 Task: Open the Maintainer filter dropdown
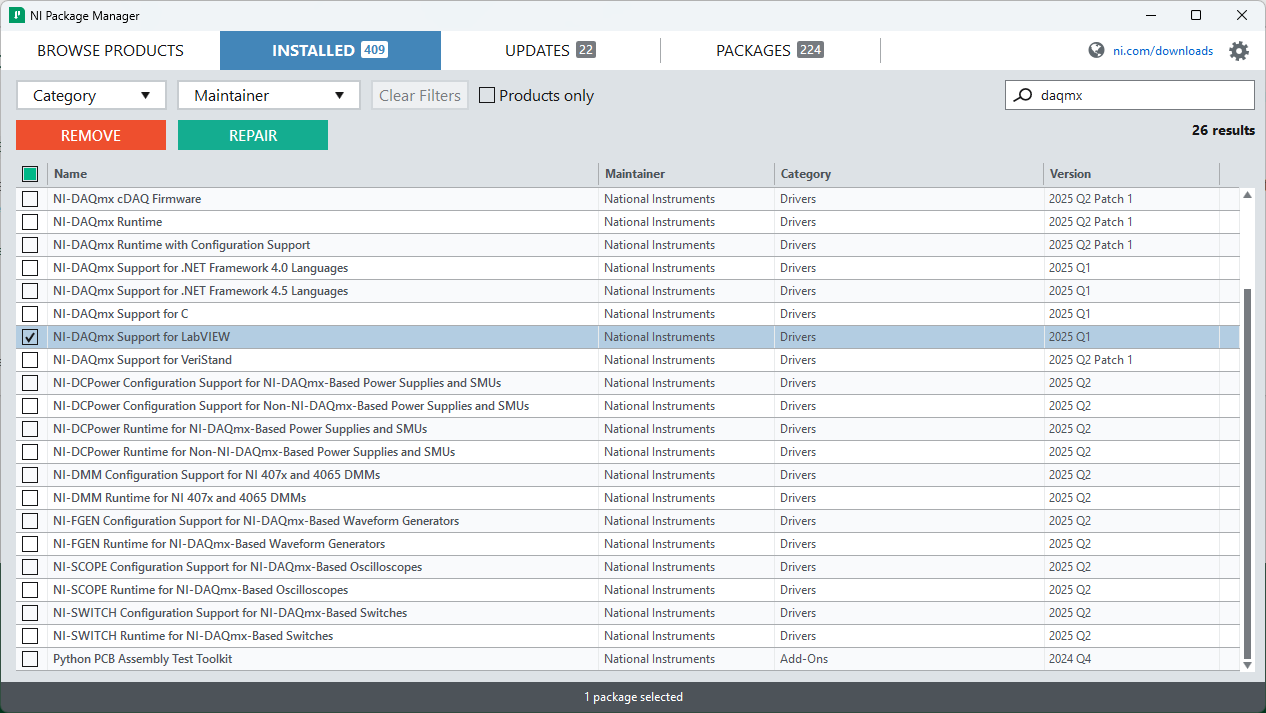point(268,95)
